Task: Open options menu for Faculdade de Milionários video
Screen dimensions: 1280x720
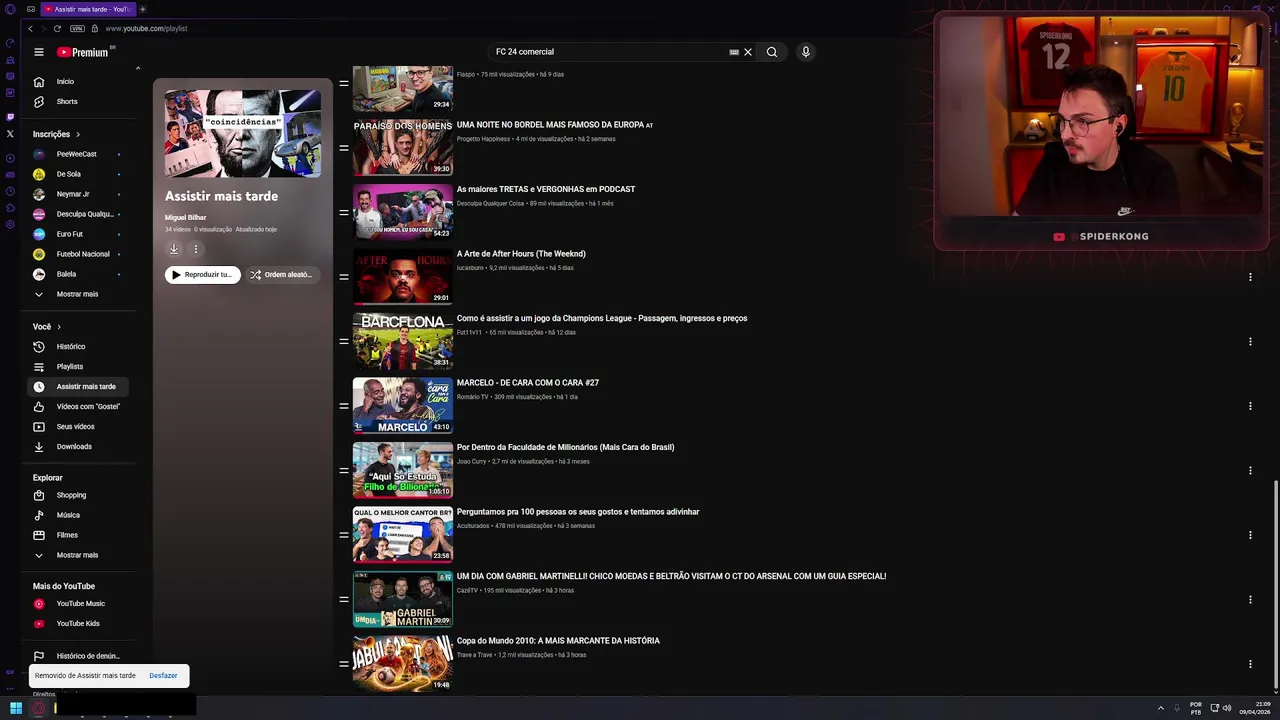Action: point(1250,471)
